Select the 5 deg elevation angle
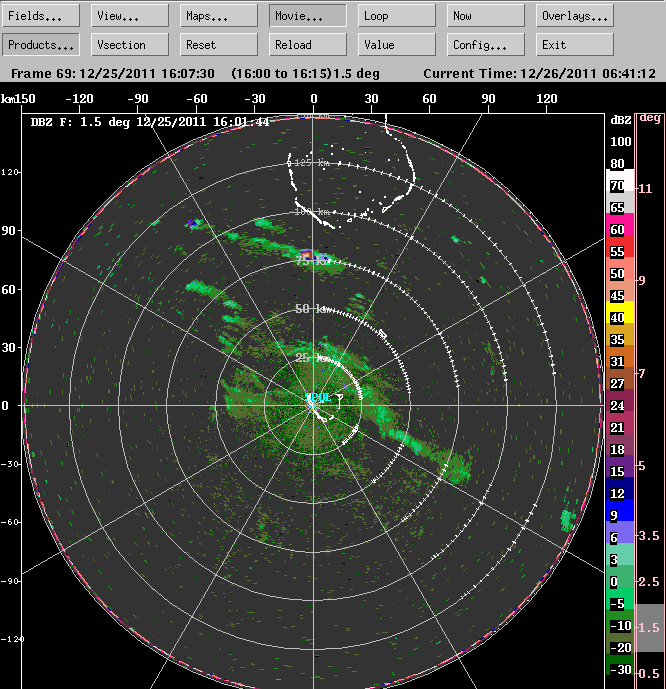 click(642, 466)
